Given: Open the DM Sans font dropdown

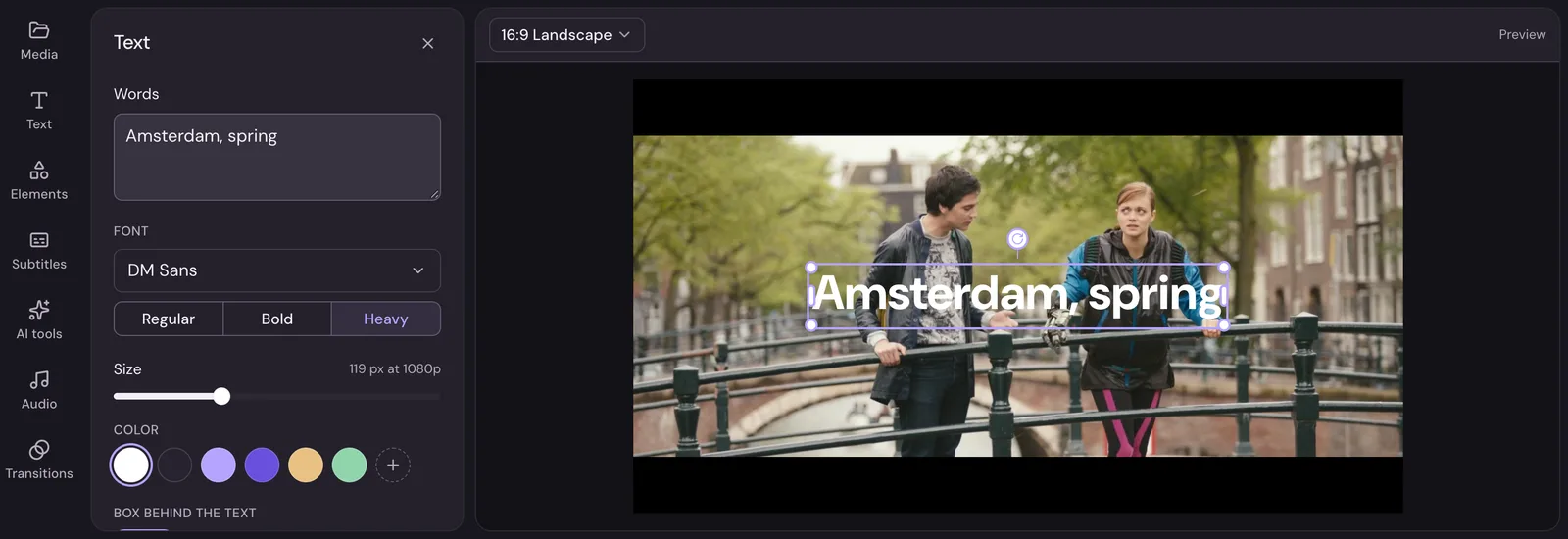Looking at the screenshot, I should pos(277,270).
